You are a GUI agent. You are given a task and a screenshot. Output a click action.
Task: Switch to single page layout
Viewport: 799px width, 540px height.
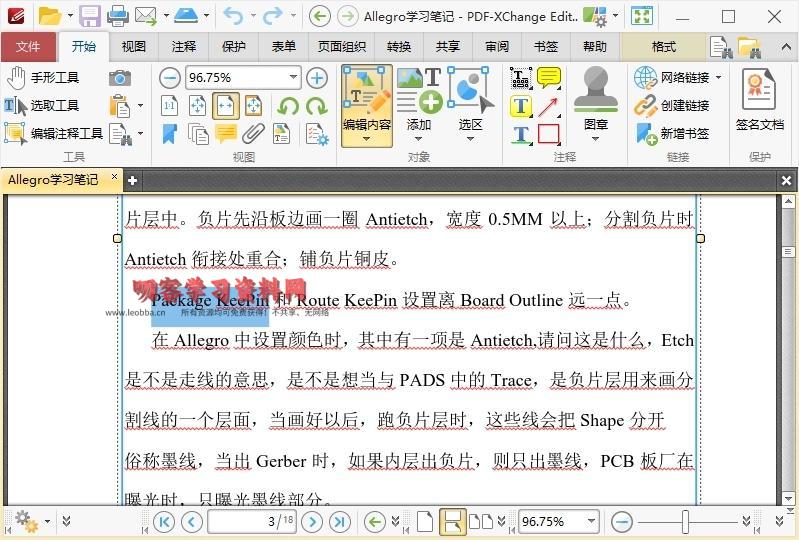pyautogui.click(x=425, y=521)
